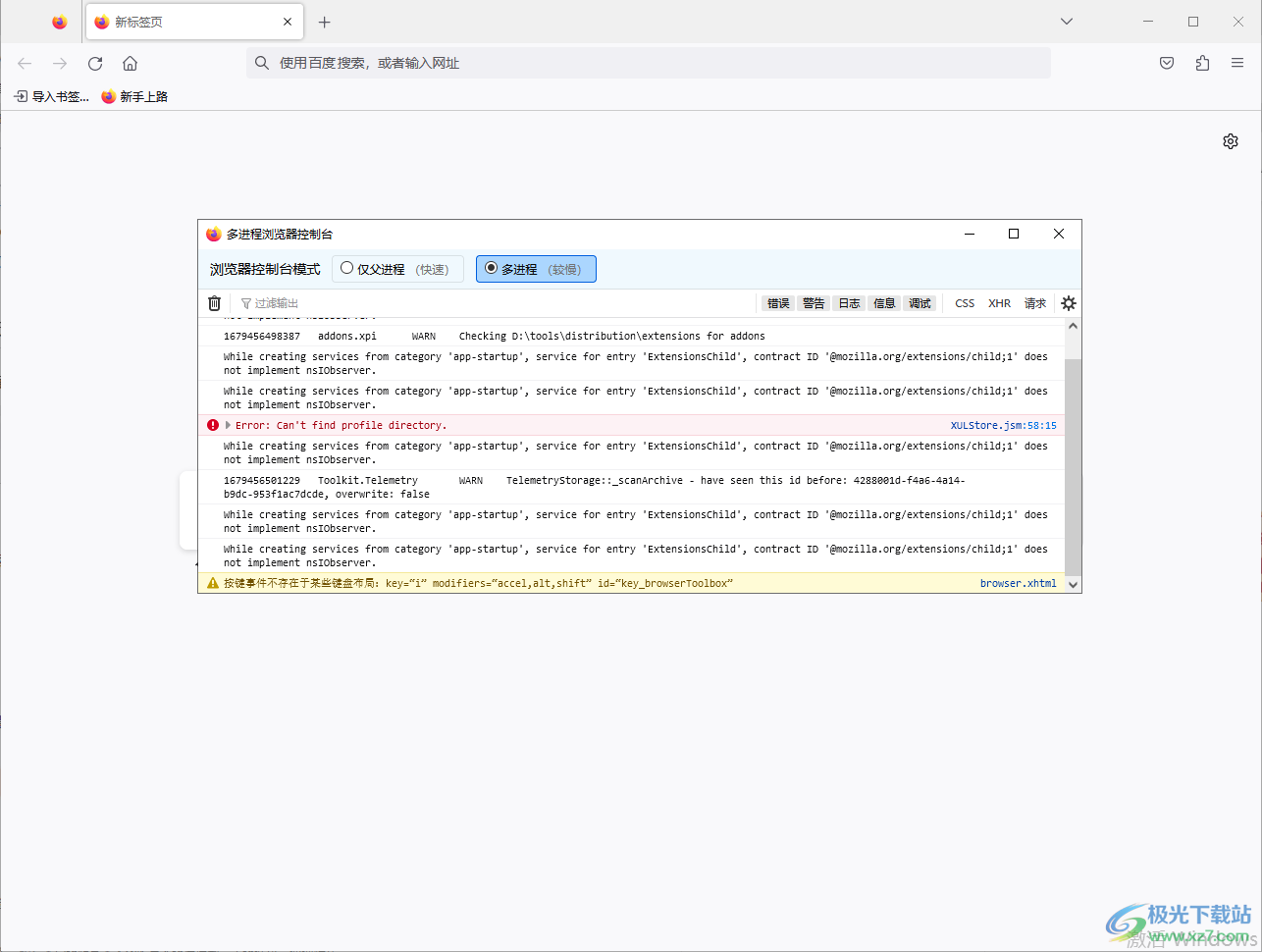Go back one page
Viewport: 1262px width, 952px height.
(x=25, y=63)
